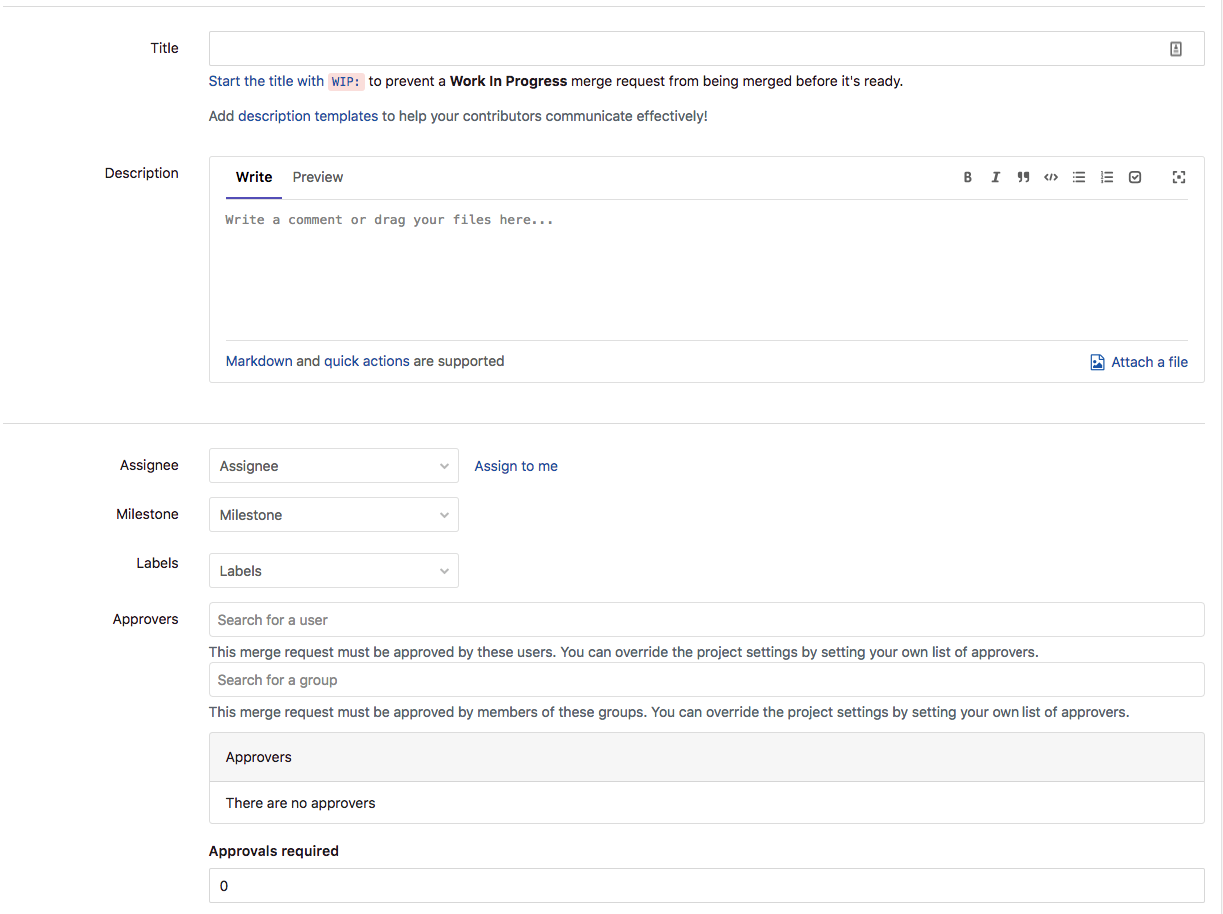Click the icon inside the Title field
This screenshot has height=914, width=1223.
click(1176, 48)
